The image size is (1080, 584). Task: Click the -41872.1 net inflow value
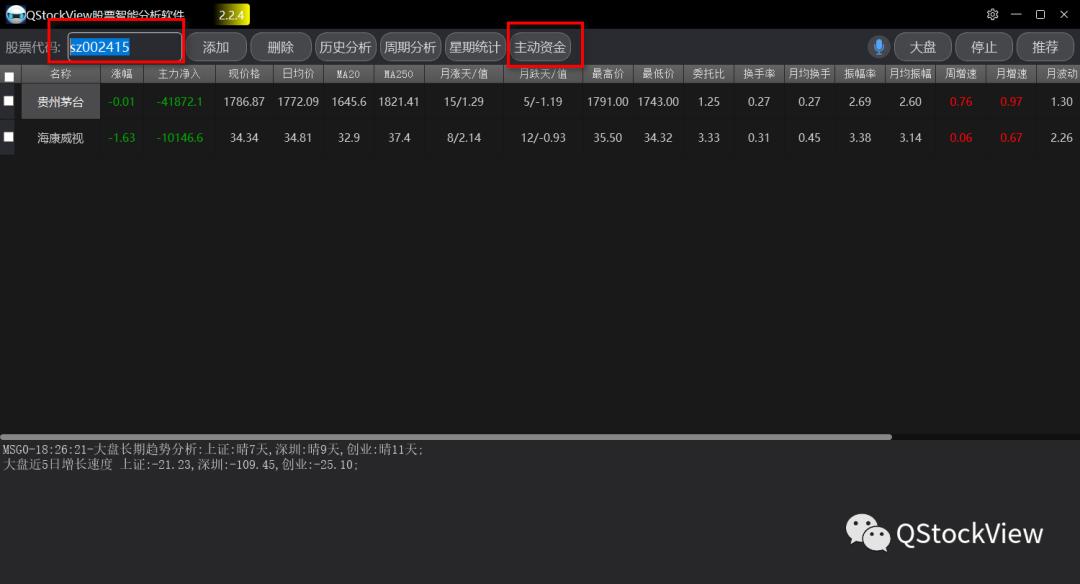tap(179, 101)
